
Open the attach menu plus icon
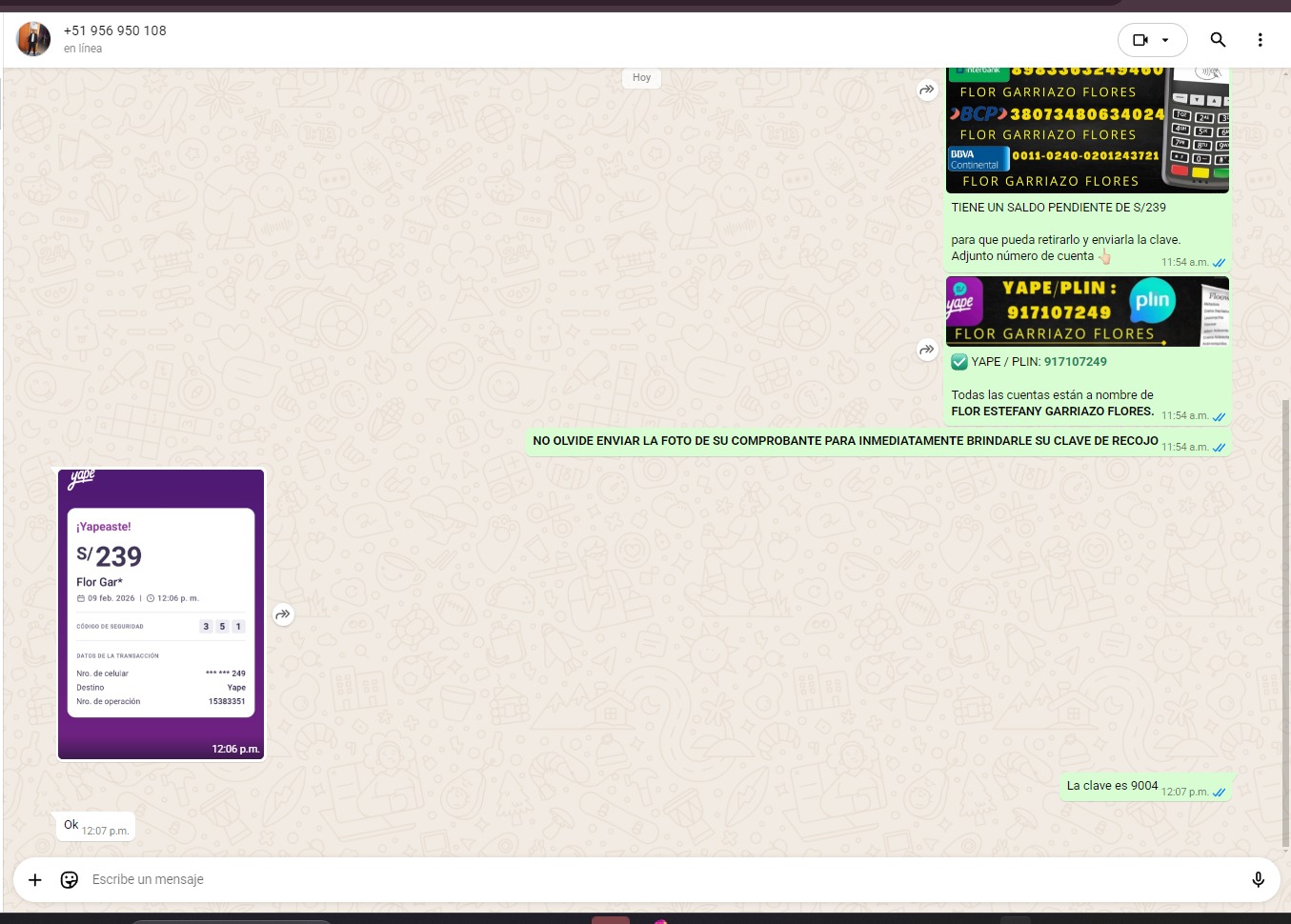(x=35, y=879)
